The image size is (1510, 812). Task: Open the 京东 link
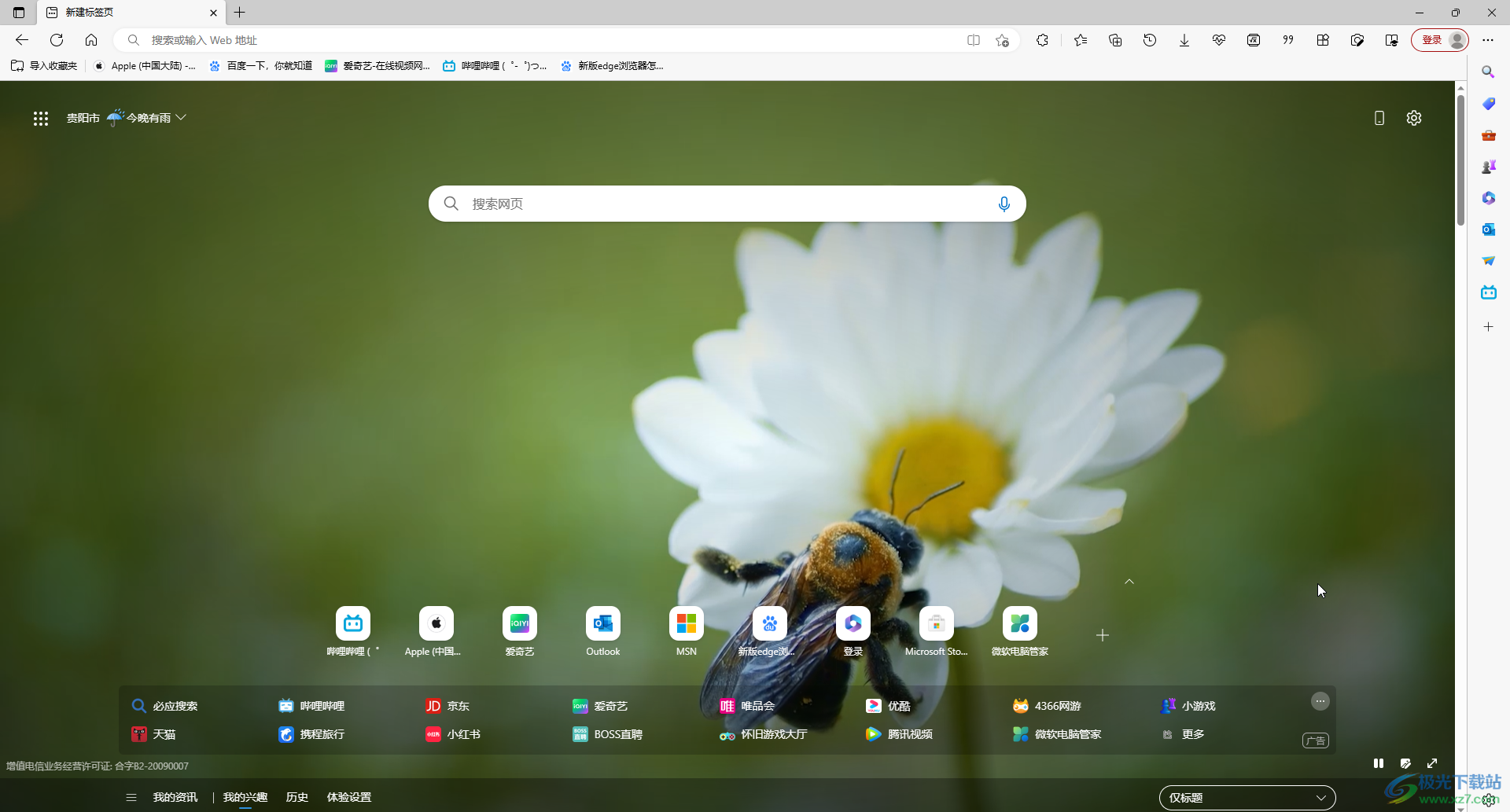point(447,706)
